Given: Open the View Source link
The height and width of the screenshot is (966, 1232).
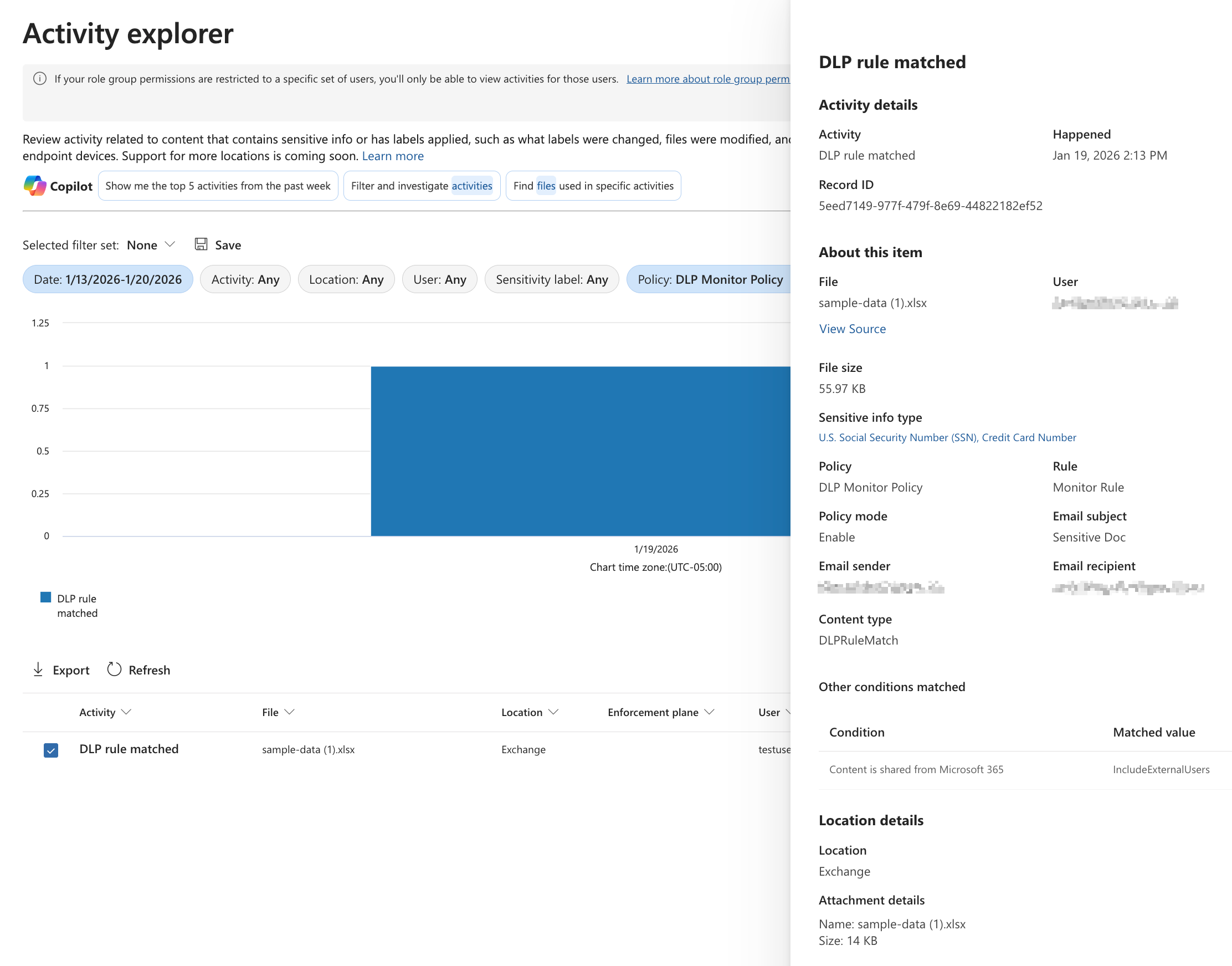Looking at the screenshot, I should pos(852,329).
